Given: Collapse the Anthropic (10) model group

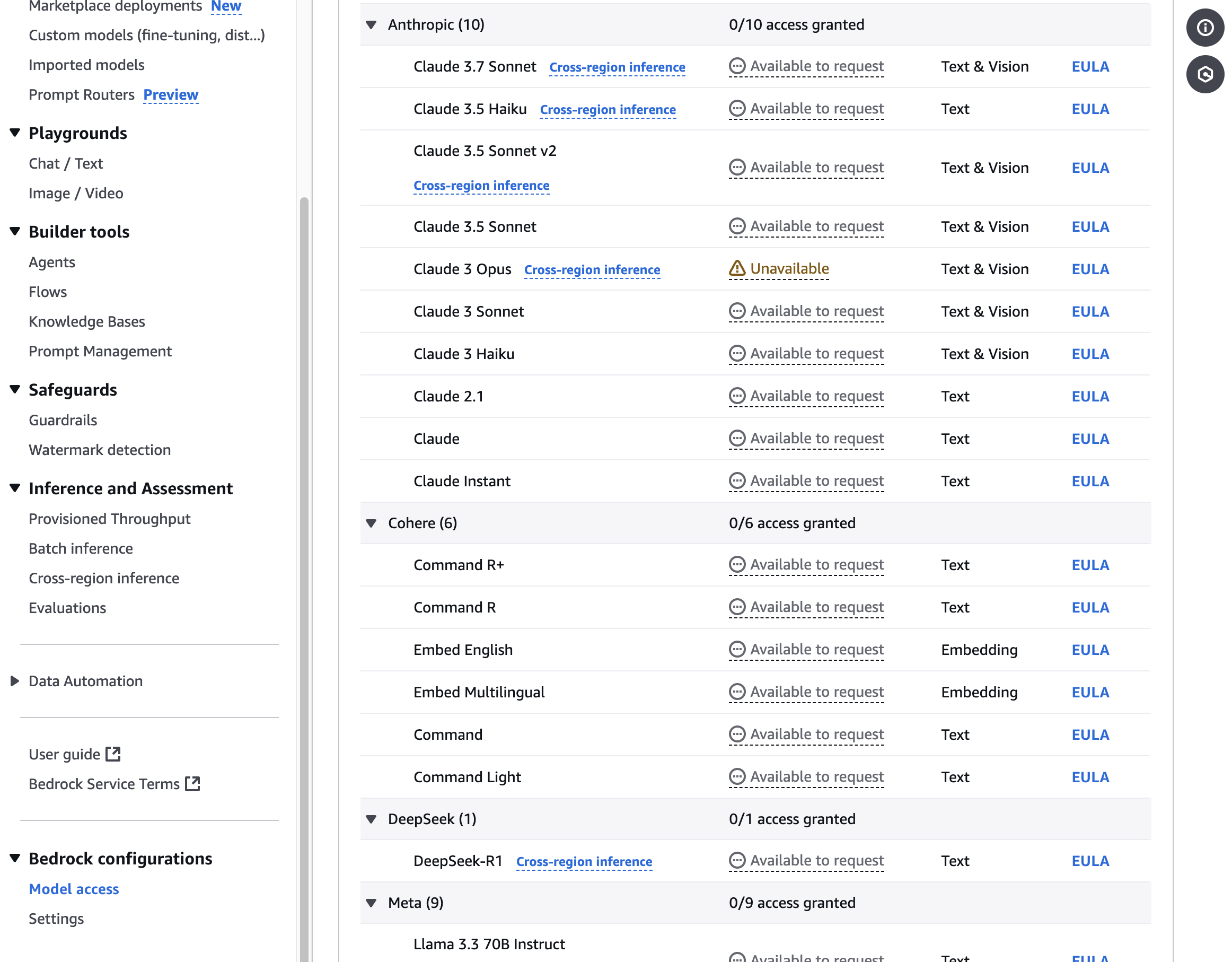Looking at the screenshot, I should point(371,25).
